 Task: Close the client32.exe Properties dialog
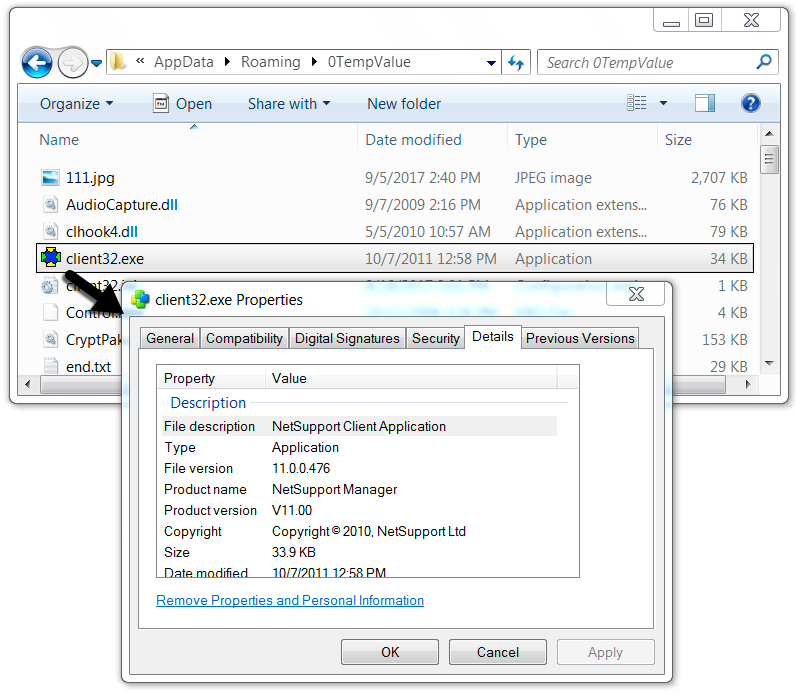[636, 294]
